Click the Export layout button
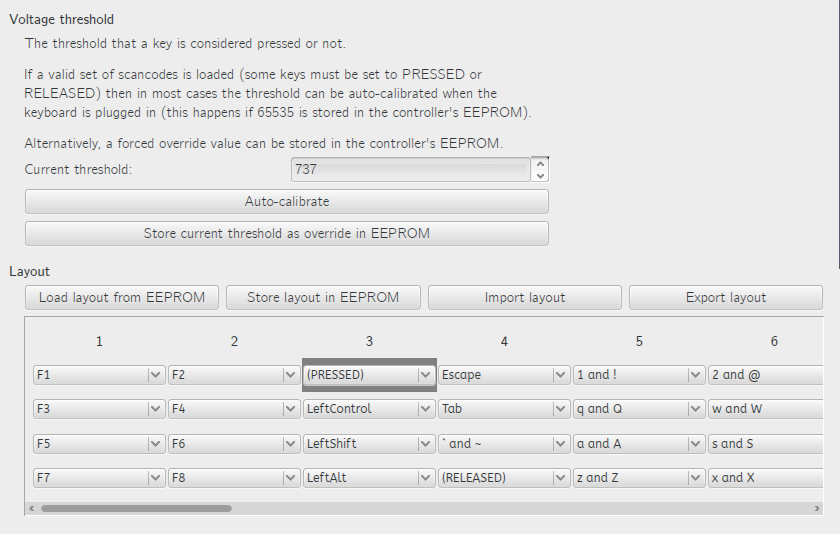The image size is (840, 534). pos(725,298)
